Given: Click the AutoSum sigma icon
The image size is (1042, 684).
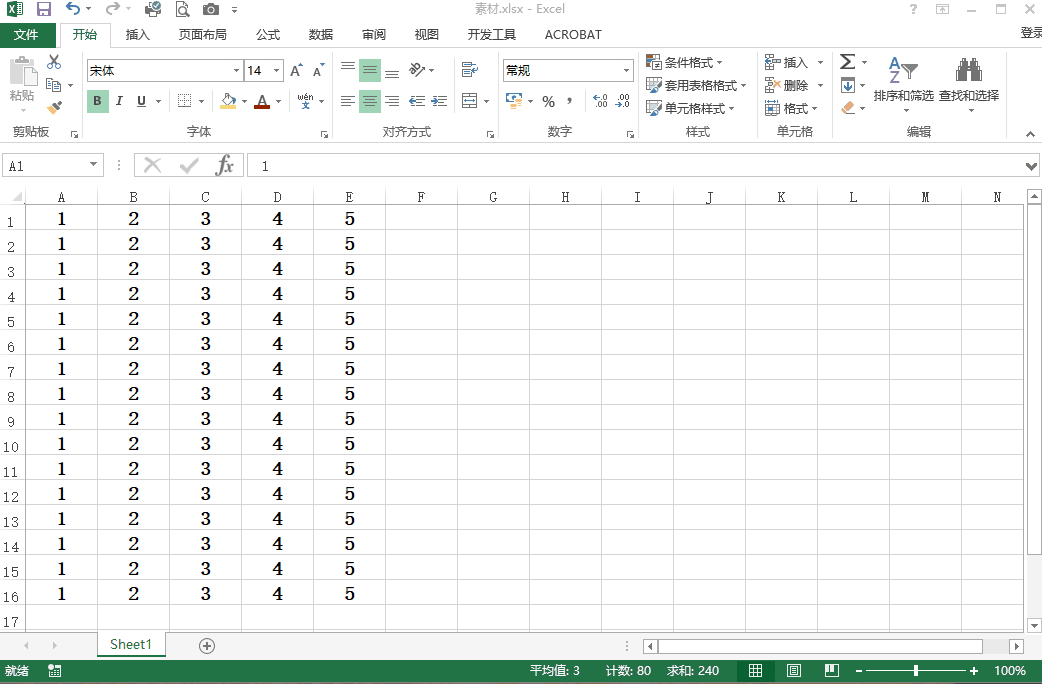Looking at the screenshot, I should tap(847, 62).
